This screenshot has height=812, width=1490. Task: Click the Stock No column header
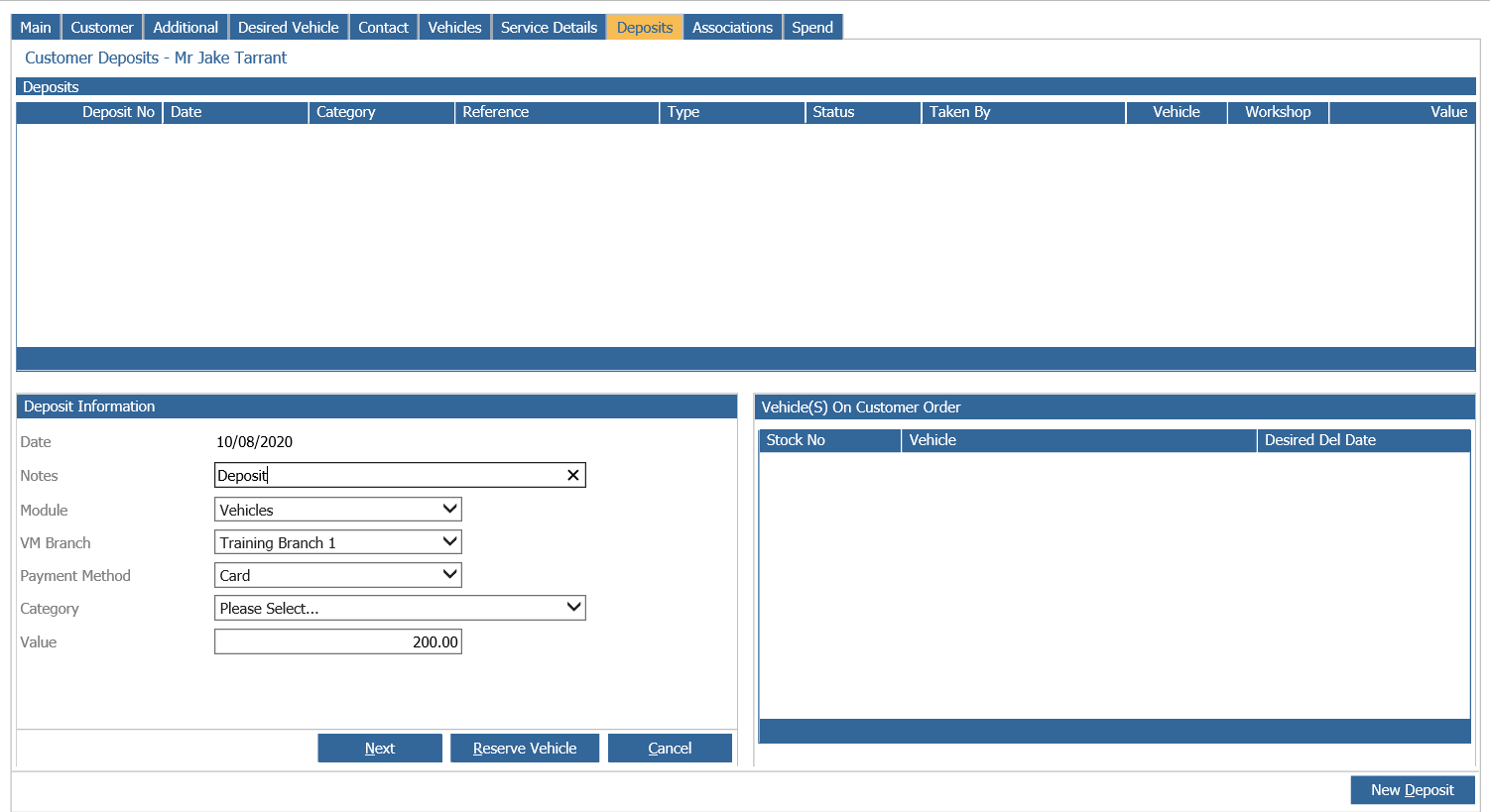tap(796, 440)
